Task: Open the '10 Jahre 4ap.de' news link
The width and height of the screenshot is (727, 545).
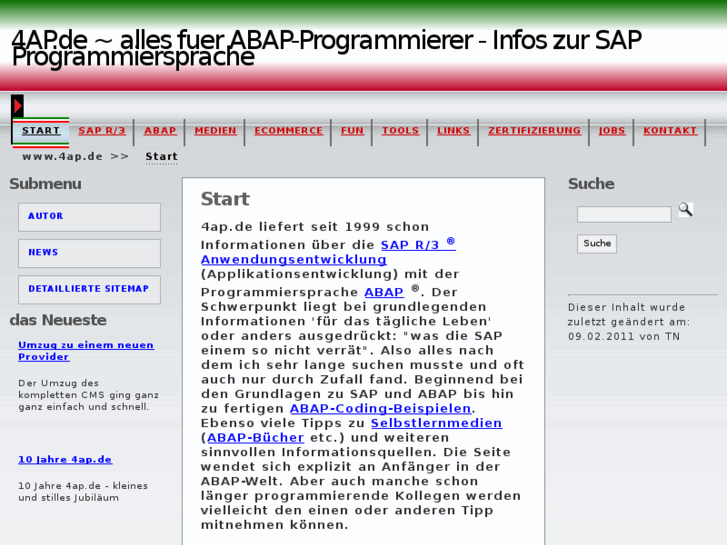Action: tap(65, 459)
